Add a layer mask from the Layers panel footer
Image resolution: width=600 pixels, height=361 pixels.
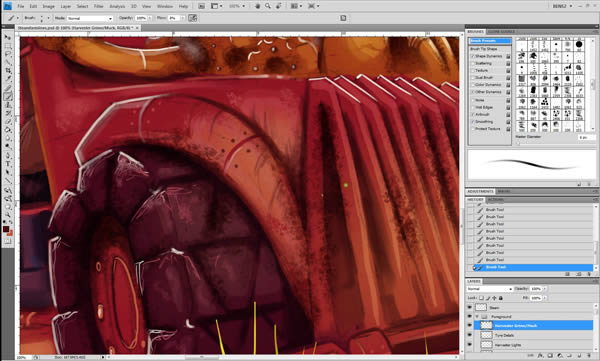pyautogui.click(x=551, y=356)
